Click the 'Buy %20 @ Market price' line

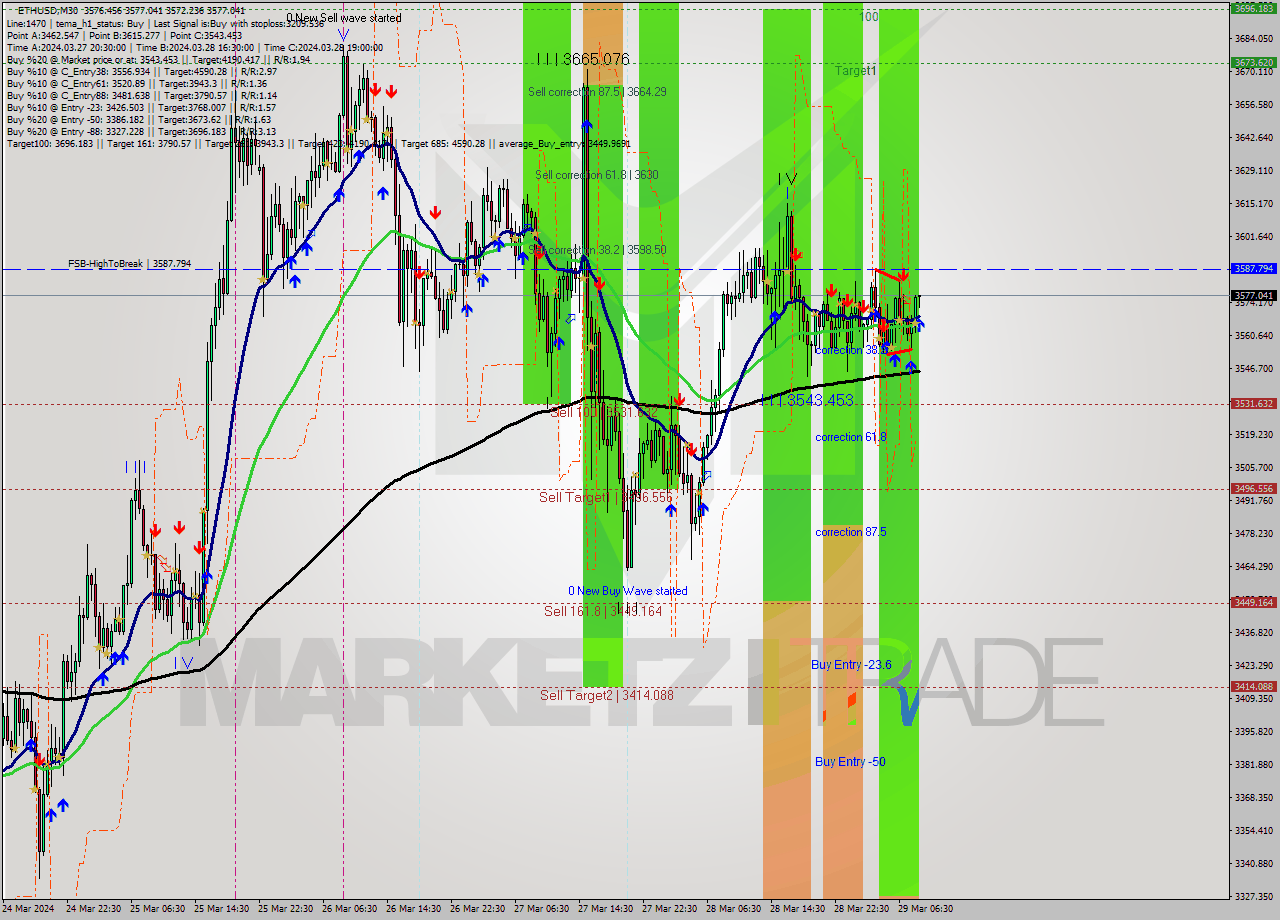[x=158, y=59]
